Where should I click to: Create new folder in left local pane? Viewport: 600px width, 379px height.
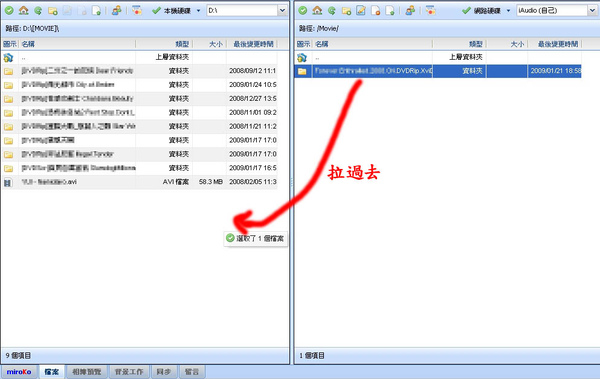click(x=53, y=11)
